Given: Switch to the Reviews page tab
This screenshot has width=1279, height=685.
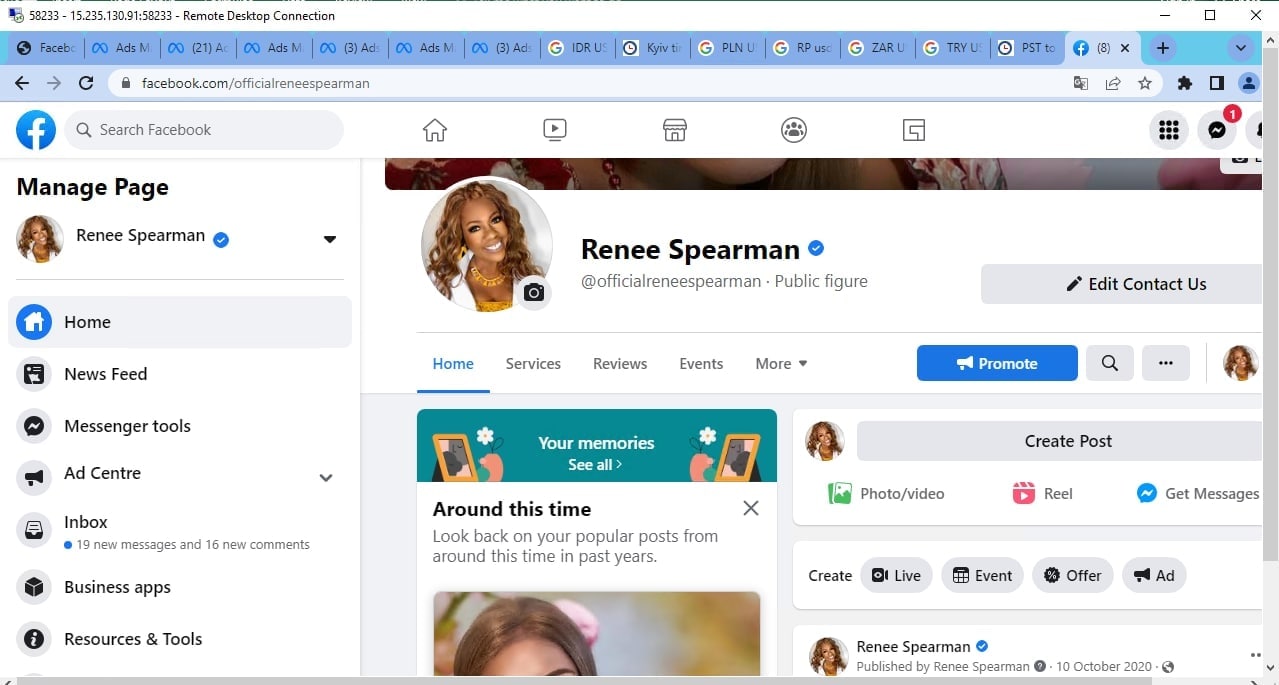Looking at the screenshot, I should tap(620, 364).
